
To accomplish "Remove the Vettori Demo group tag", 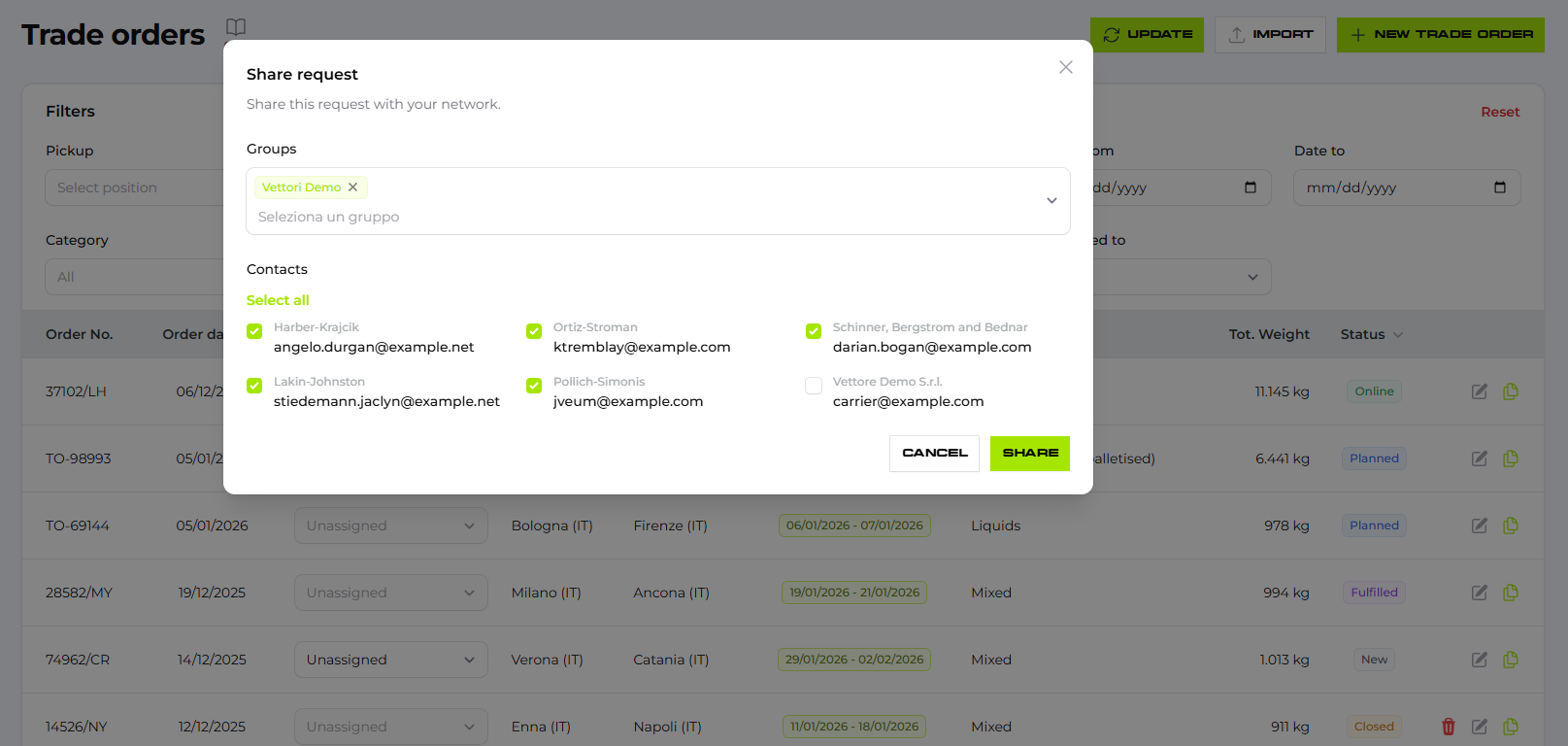I will click(x=353, y=187).
